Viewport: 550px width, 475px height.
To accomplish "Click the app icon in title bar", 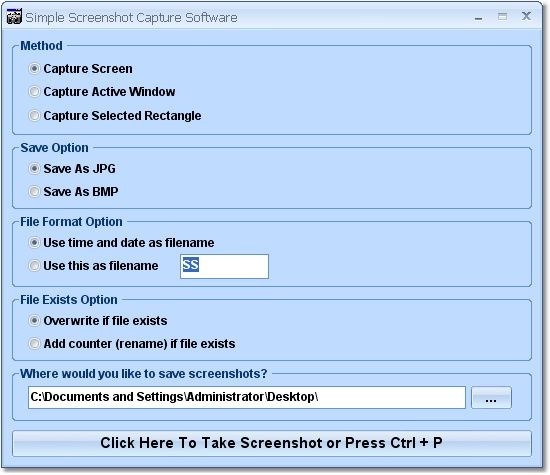I will click(x=14, y=16).
